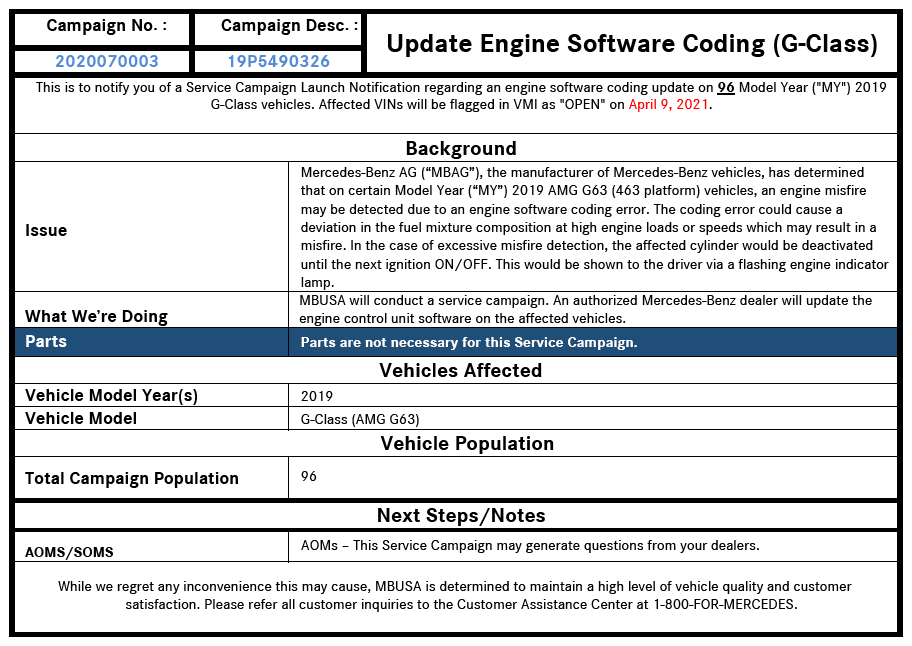Click underlined '96' in the notification paragraph
912x646 pixels.
click(725, 88)
